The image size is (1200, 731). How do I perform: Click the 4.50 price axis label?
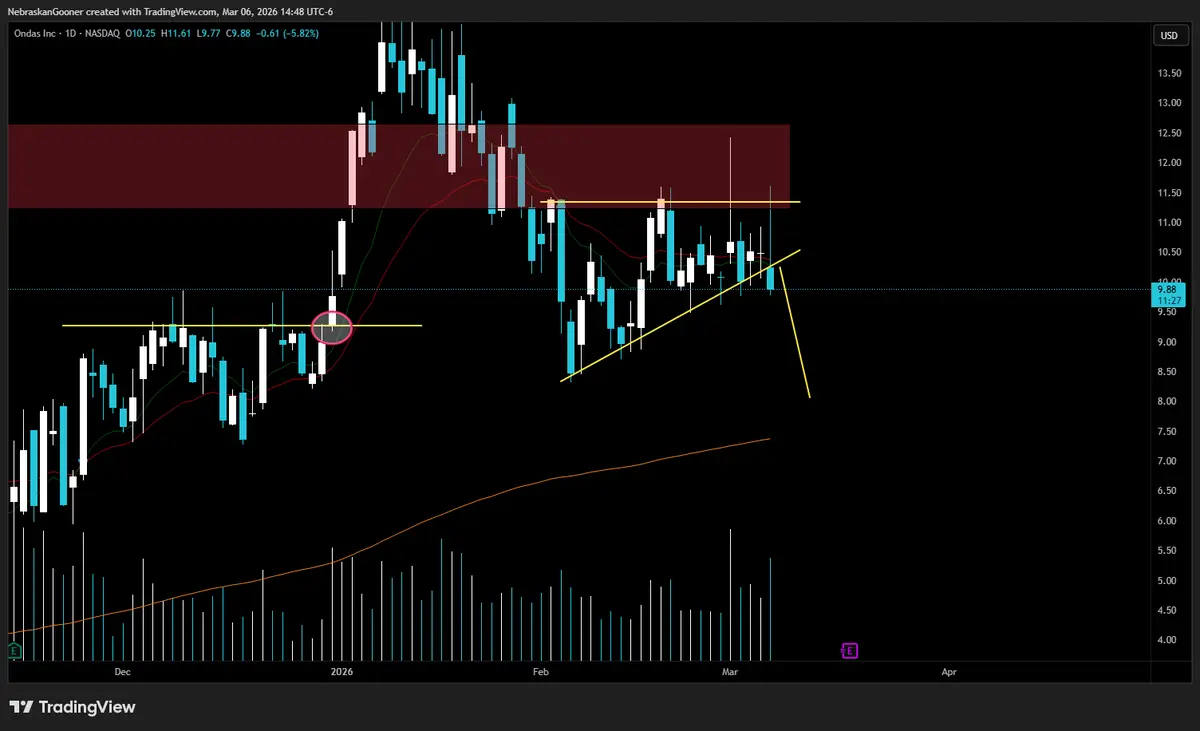click(1169, 611)
